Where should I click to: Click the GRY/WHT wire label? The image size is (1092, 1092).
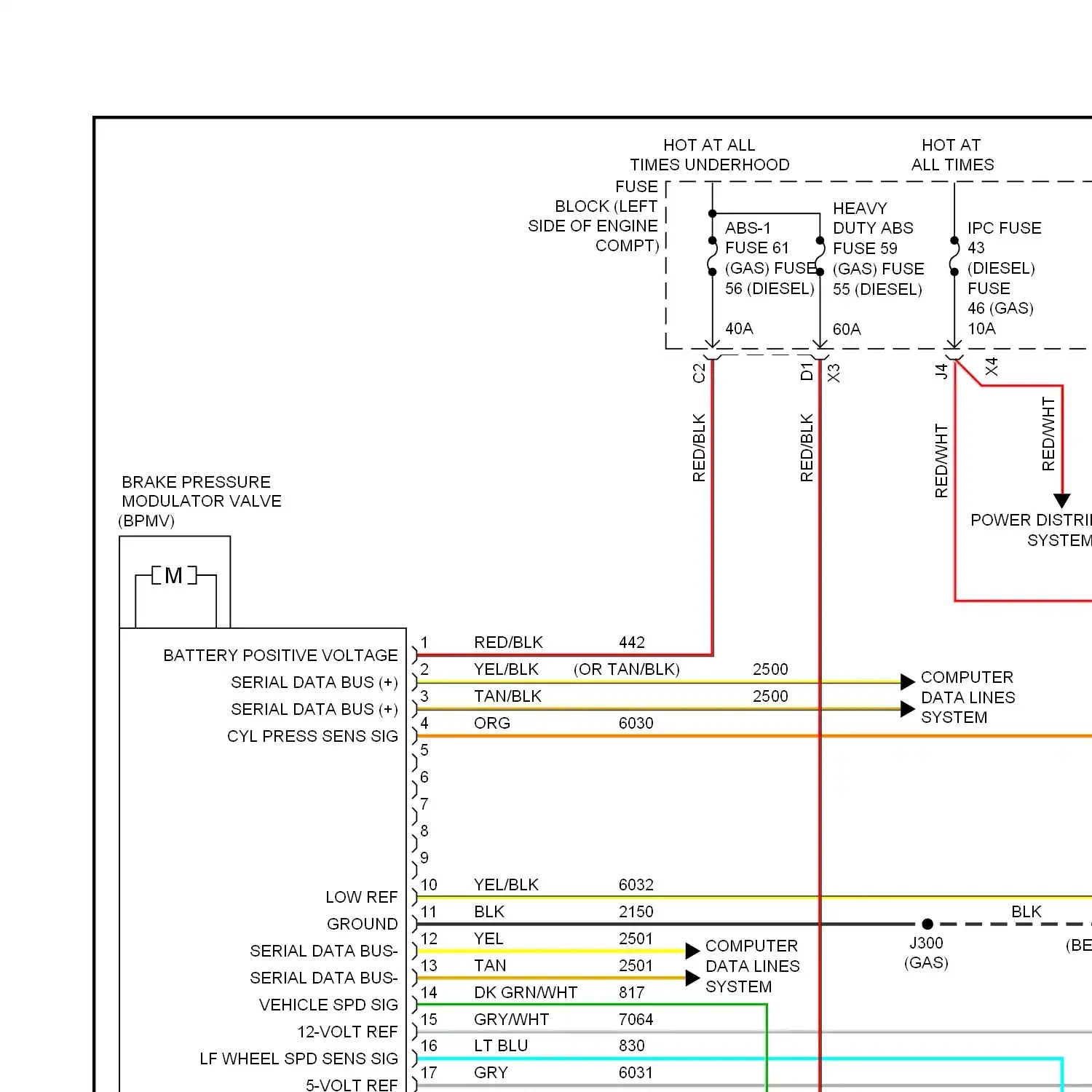point(512,1019)
